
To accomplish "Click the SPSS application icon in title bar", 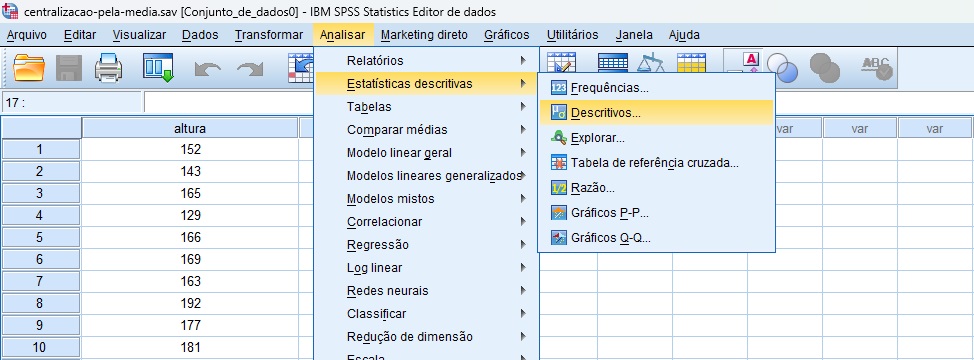I will (x=11, y=11).
